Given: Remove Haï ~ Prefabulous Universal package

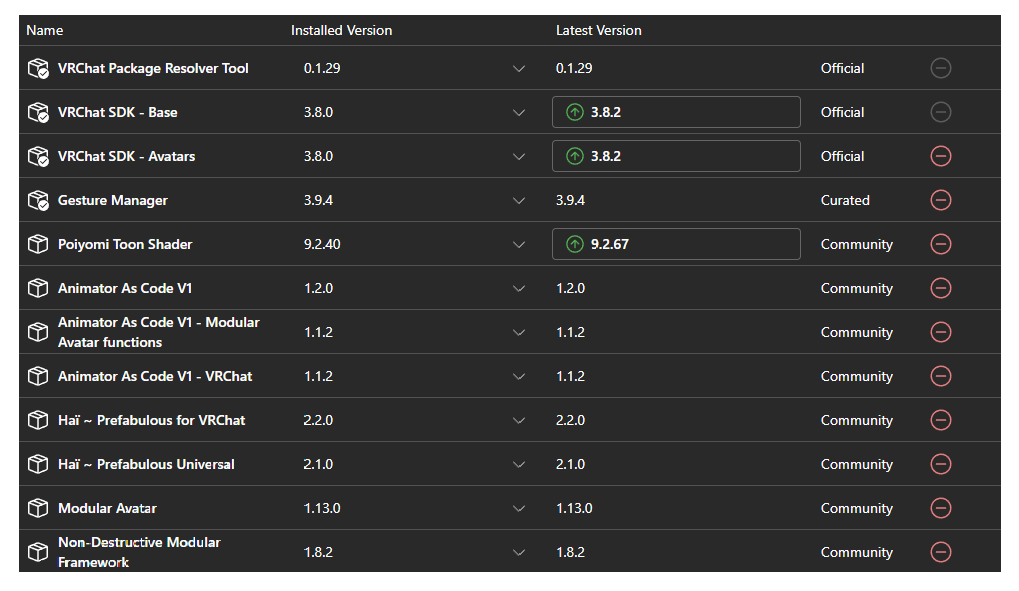Looking at the screenshot, I should pyautogui.click(x=940, y=464).
